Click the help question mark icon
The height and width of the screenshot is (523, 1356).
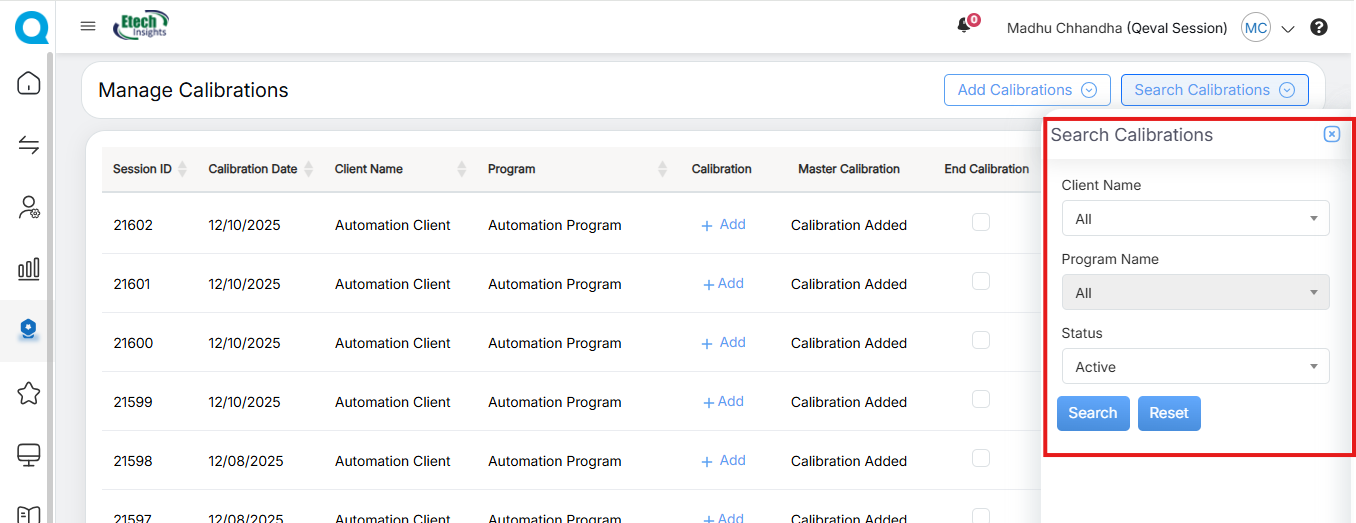pyautogui.click(x=1319, y=28)
